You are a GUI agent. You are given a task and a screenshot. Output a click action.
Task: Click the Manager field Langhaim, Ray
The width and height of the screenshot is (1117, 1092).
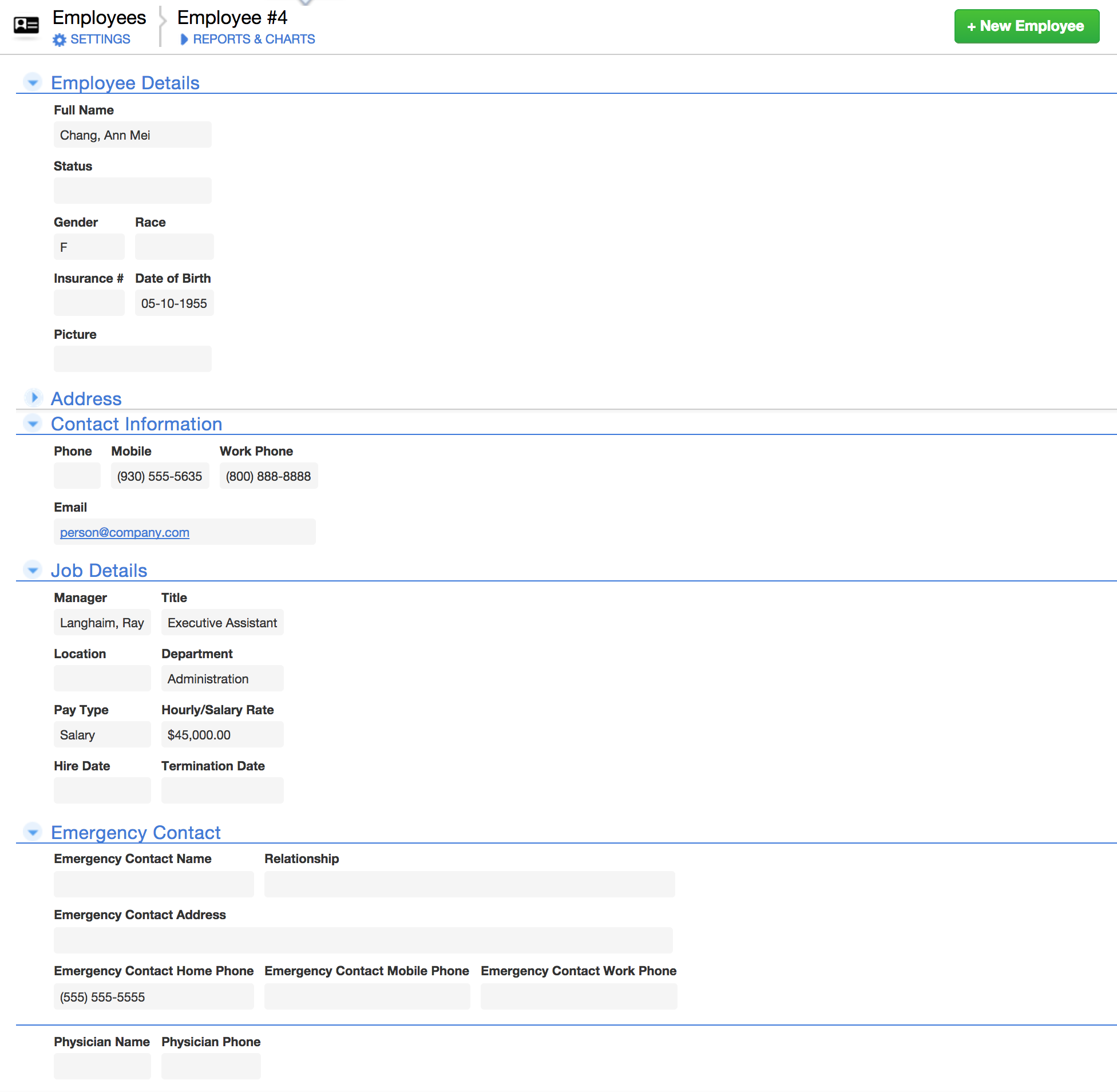102,622
